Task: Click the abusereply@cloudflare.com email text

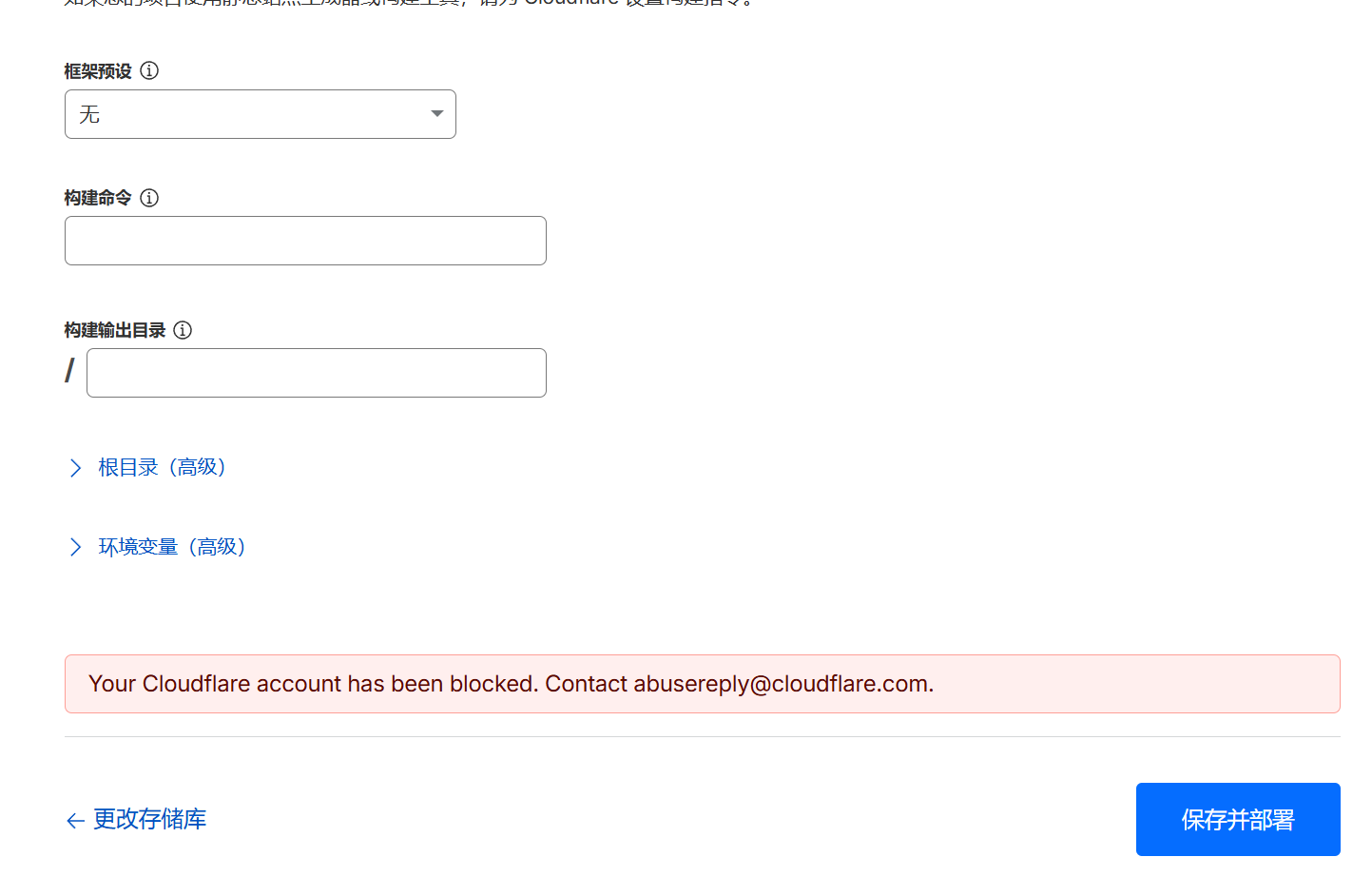Action: click(x=780, y=684)
